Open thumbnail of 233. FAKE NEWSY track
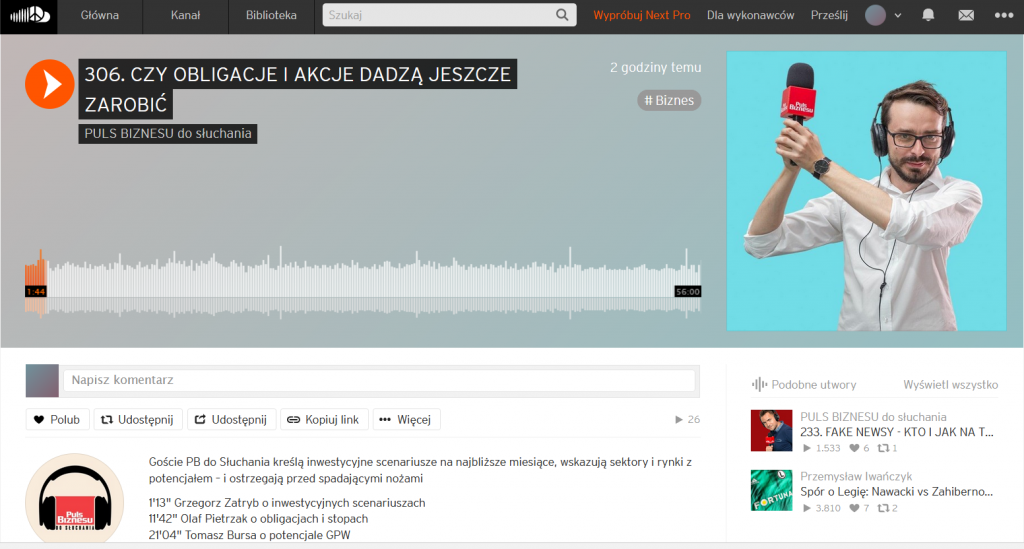This screenshot has width=1024, height=549. point(771,431)
